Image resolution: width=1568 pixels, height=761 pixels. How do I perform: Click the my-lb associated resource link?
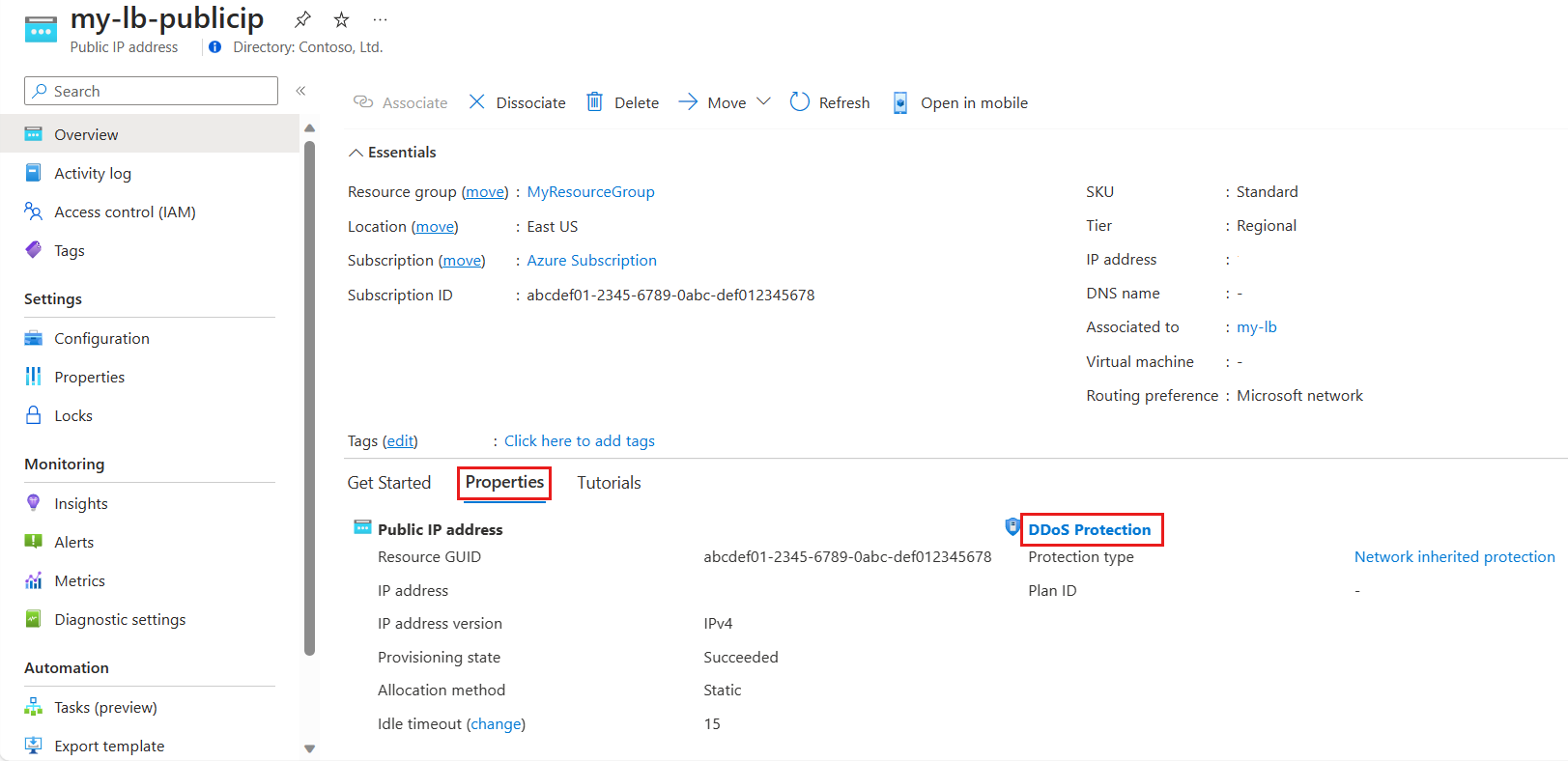coord(1257,327)
